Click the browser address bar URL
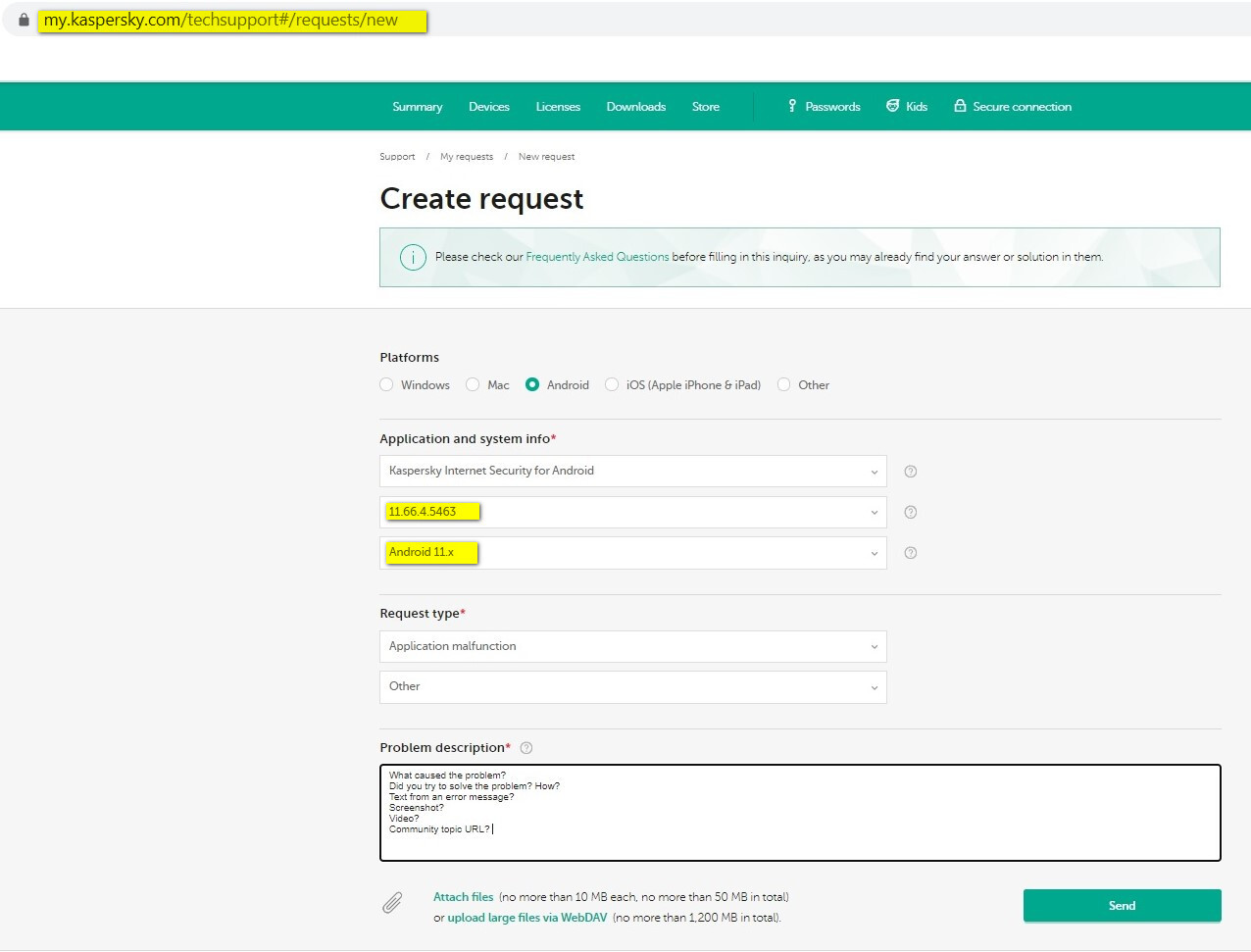1251x952 pixels. 221,20
